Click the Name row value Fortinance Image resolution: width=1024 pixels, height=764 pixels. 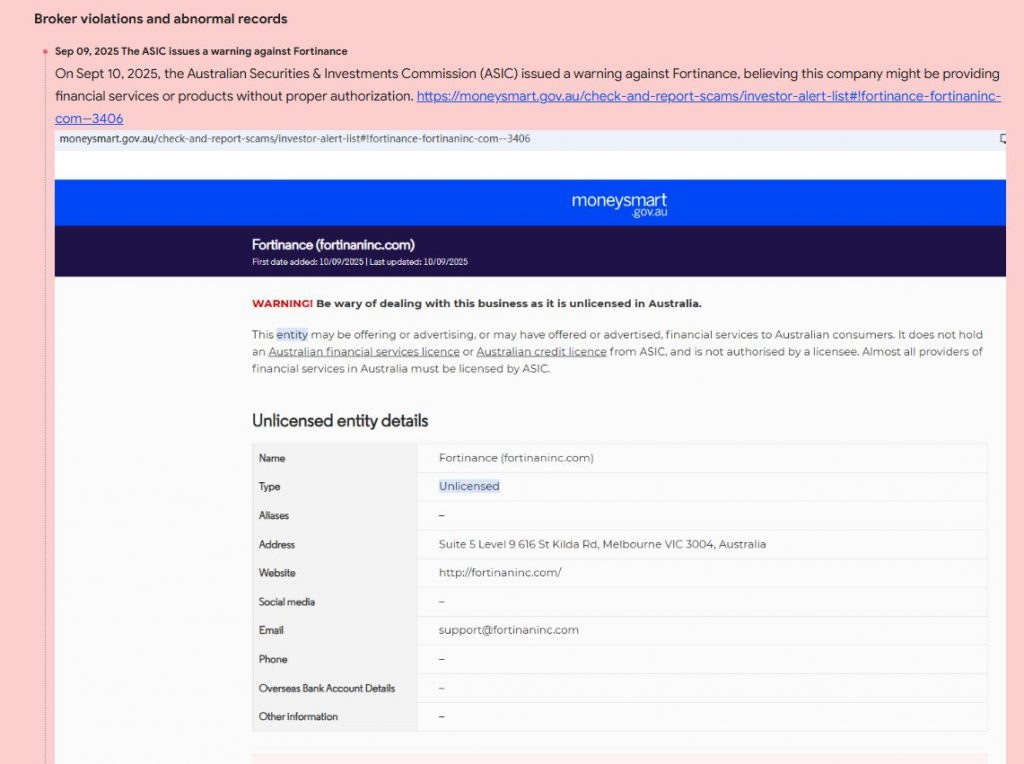[x=516, y=458]
